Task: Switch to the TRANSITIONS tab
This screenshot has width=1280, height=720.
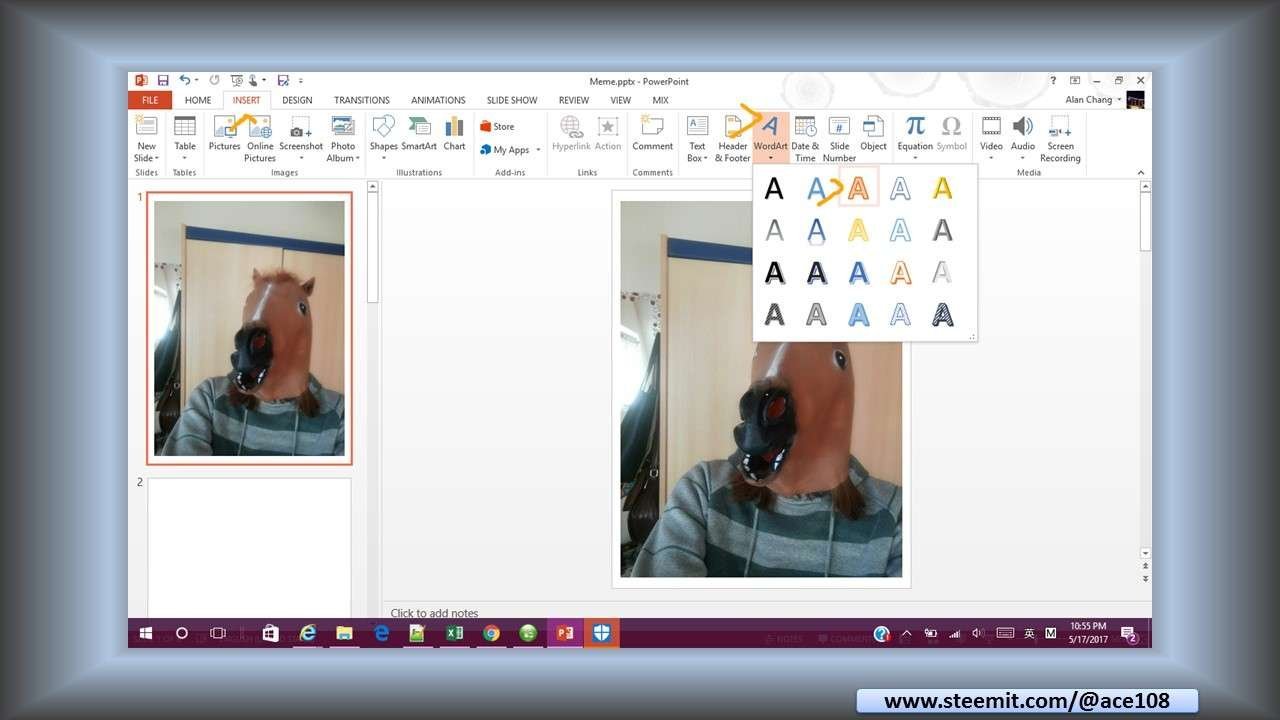Action: (362, 100)
